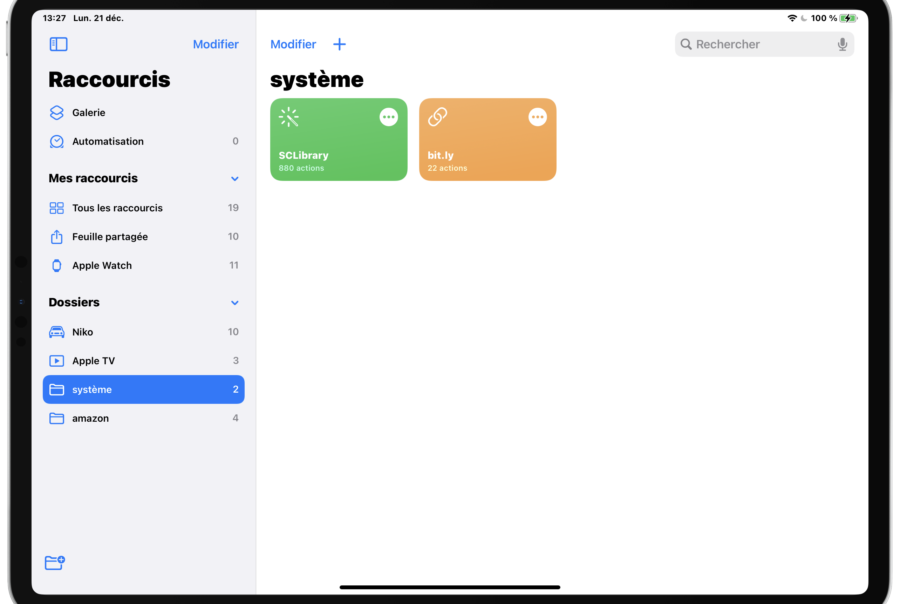Tap the home indicator bar
The height and width of the screenshot is (604, 900).
(449, 587)
